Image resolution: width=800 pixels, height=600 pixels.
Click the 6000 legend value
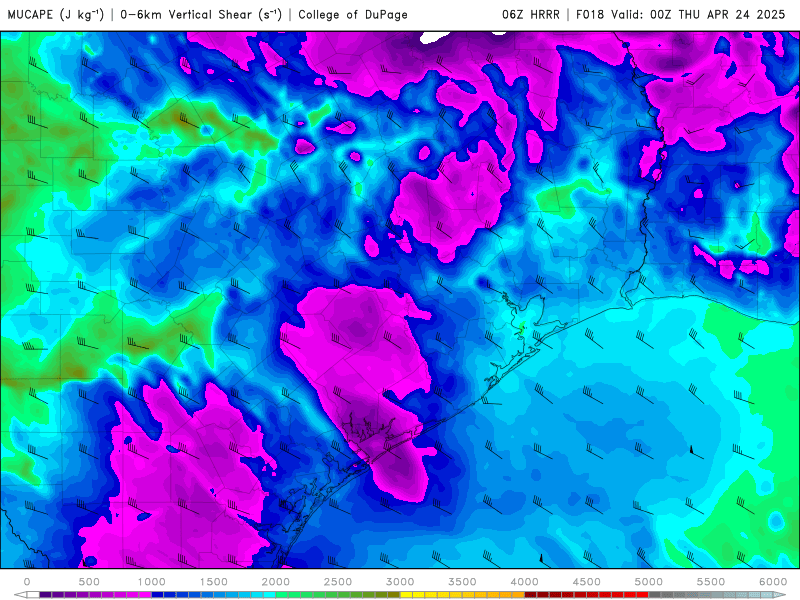point(773,582)
